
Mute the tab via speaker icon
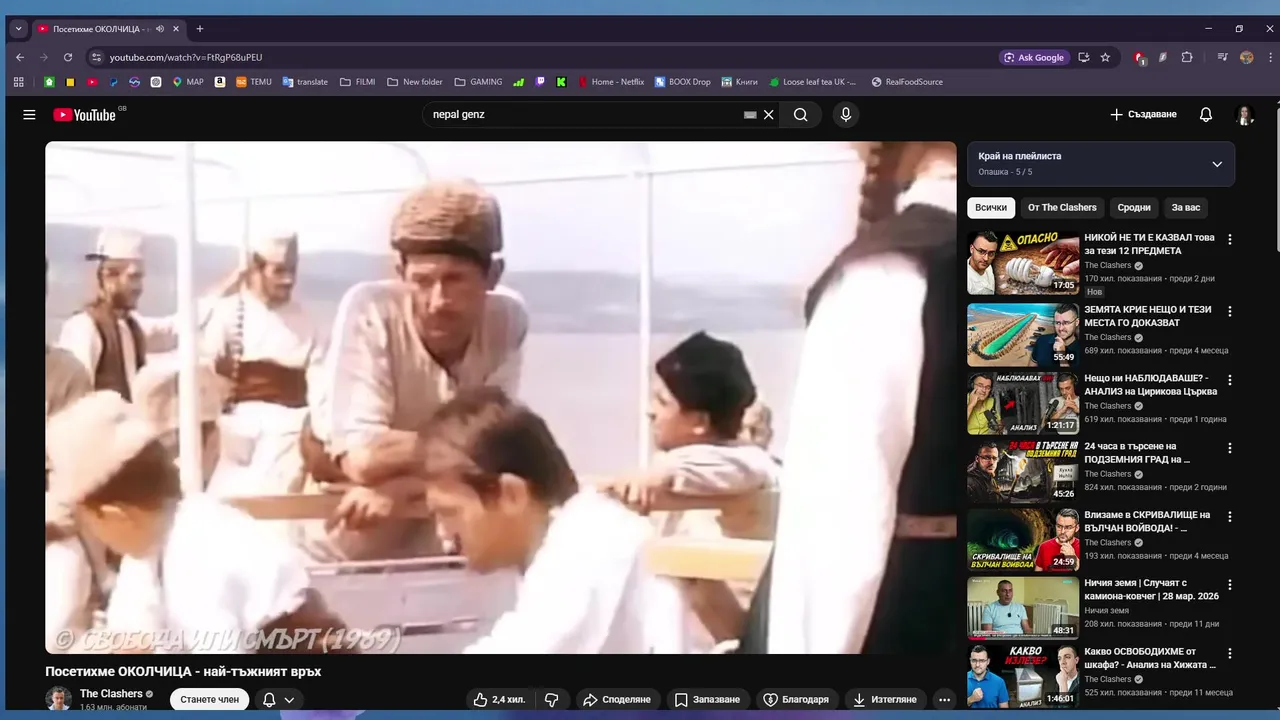pos(160,29)
